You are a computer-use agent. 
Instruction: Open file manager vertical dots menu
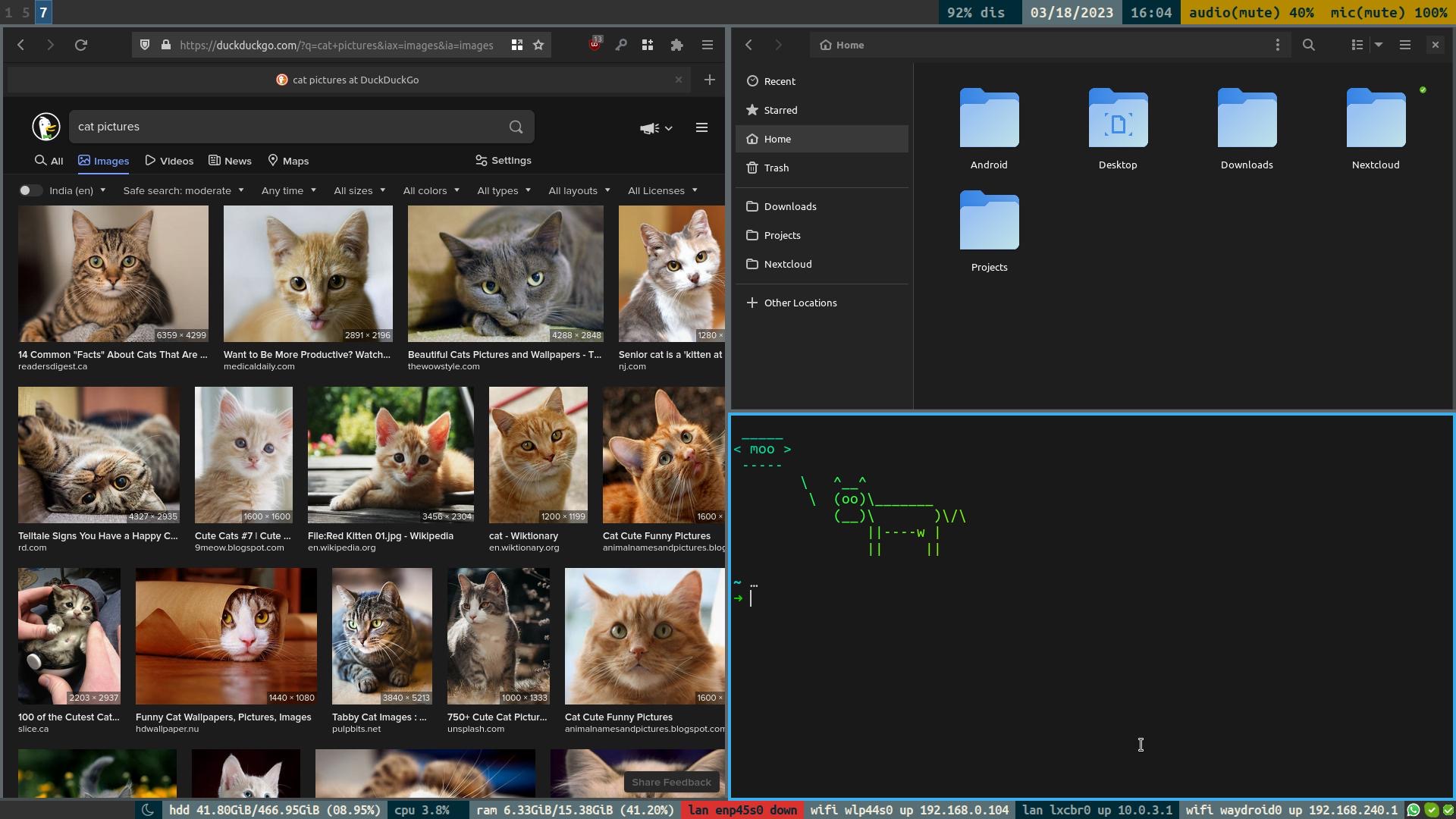(1277, 45)
